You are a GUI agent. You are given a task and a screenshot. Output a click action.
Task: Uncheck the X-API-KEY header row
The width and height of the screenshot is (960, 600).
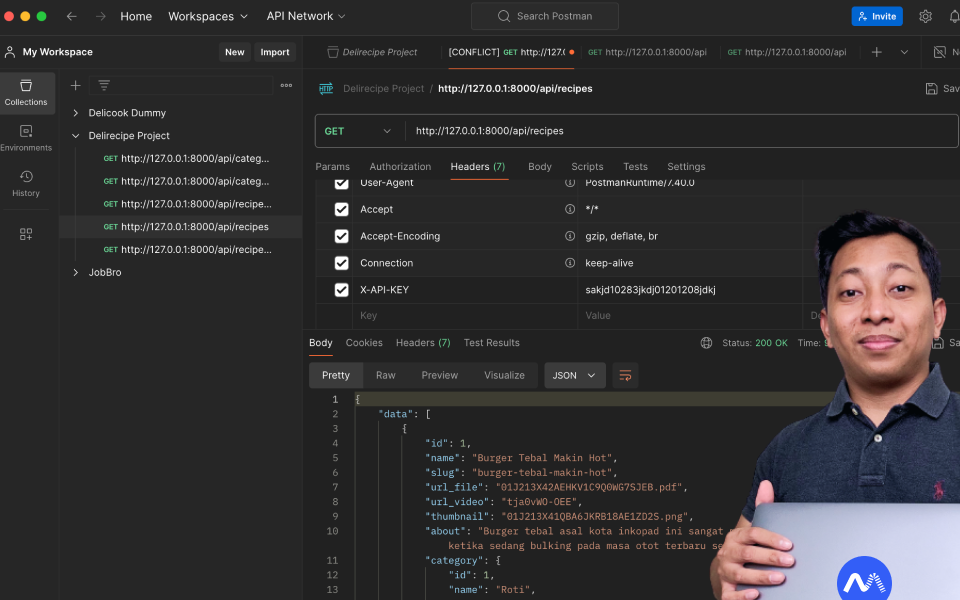point(341,289)
